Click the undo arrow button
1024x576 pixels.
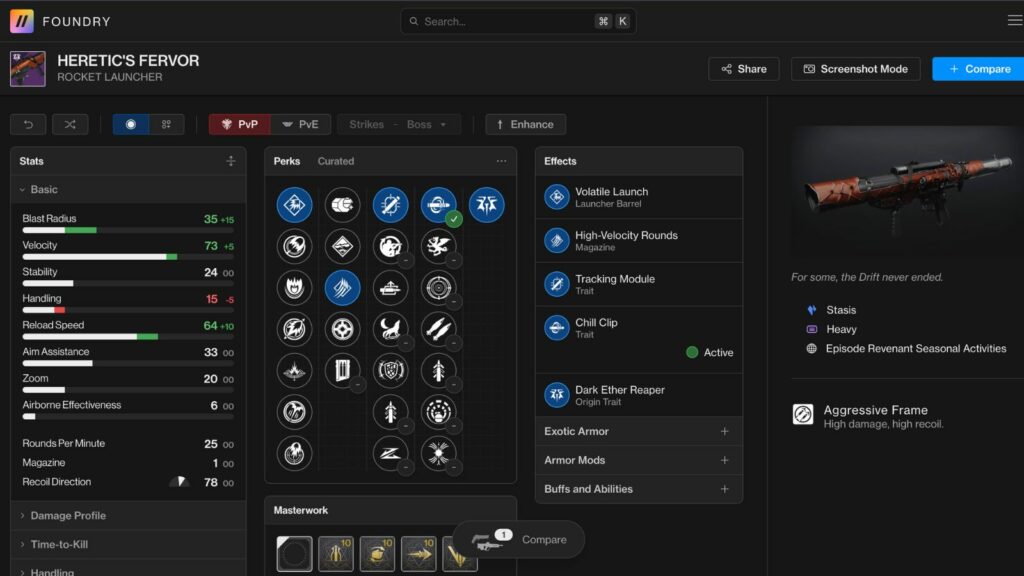click(x=28, y=124)
